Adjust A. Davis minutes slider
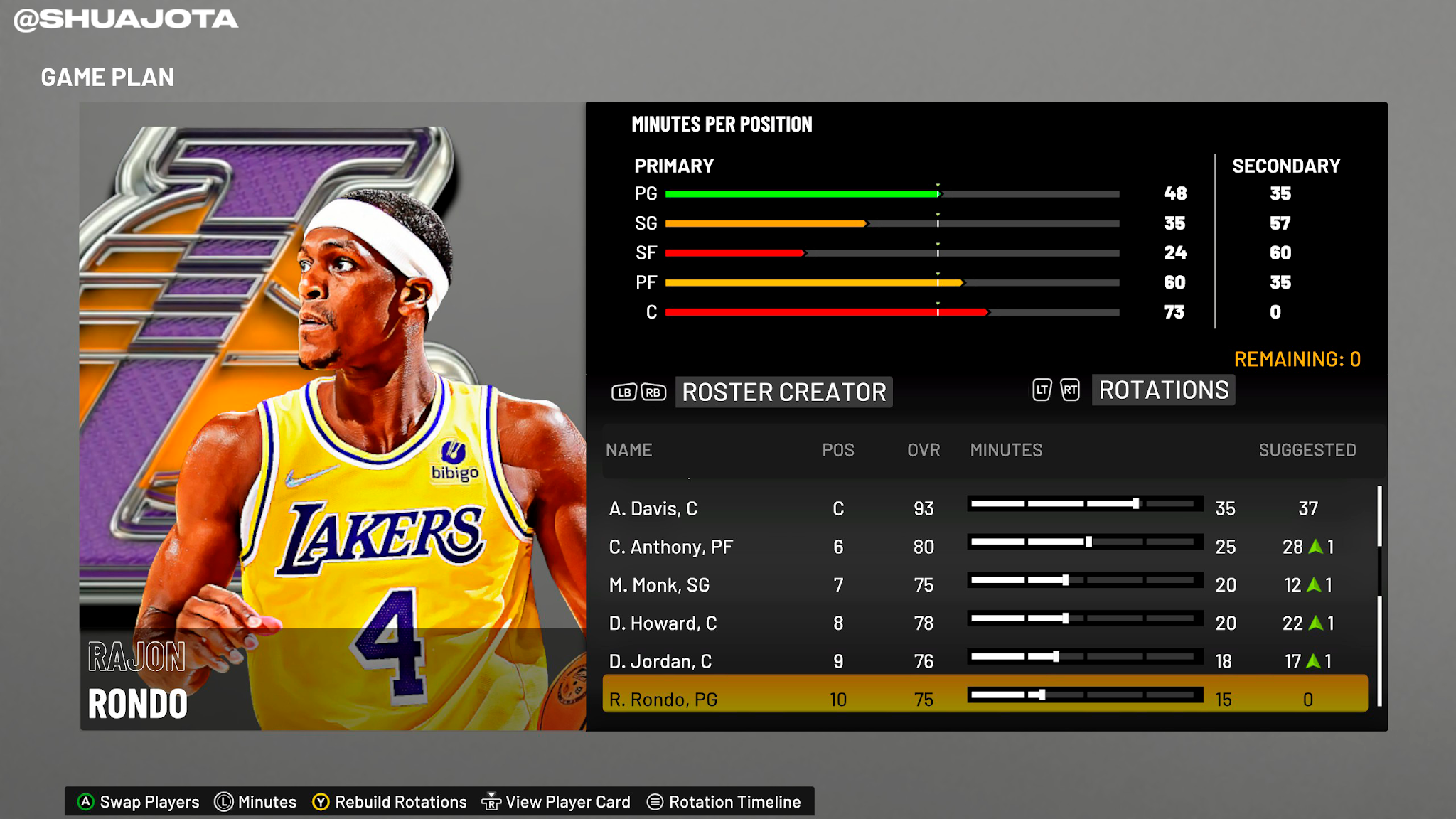The height and width of the screenshot is (819, 1456). tap(1135, 504)
